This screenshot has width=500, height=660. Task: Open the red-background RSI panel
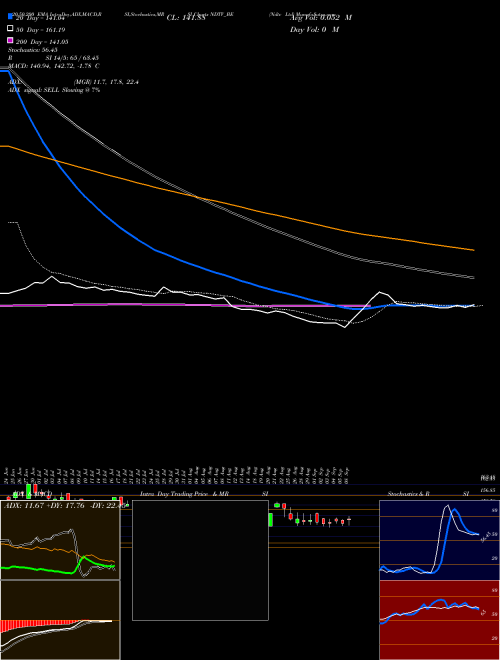[x=439, y=620]
